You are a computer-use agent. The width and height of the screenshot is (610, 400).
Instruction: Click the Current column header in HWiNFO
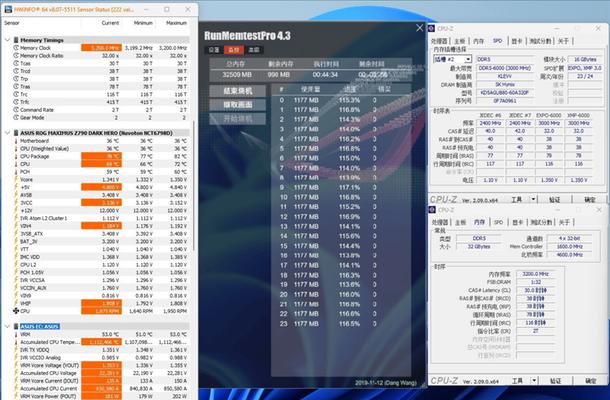110,23
